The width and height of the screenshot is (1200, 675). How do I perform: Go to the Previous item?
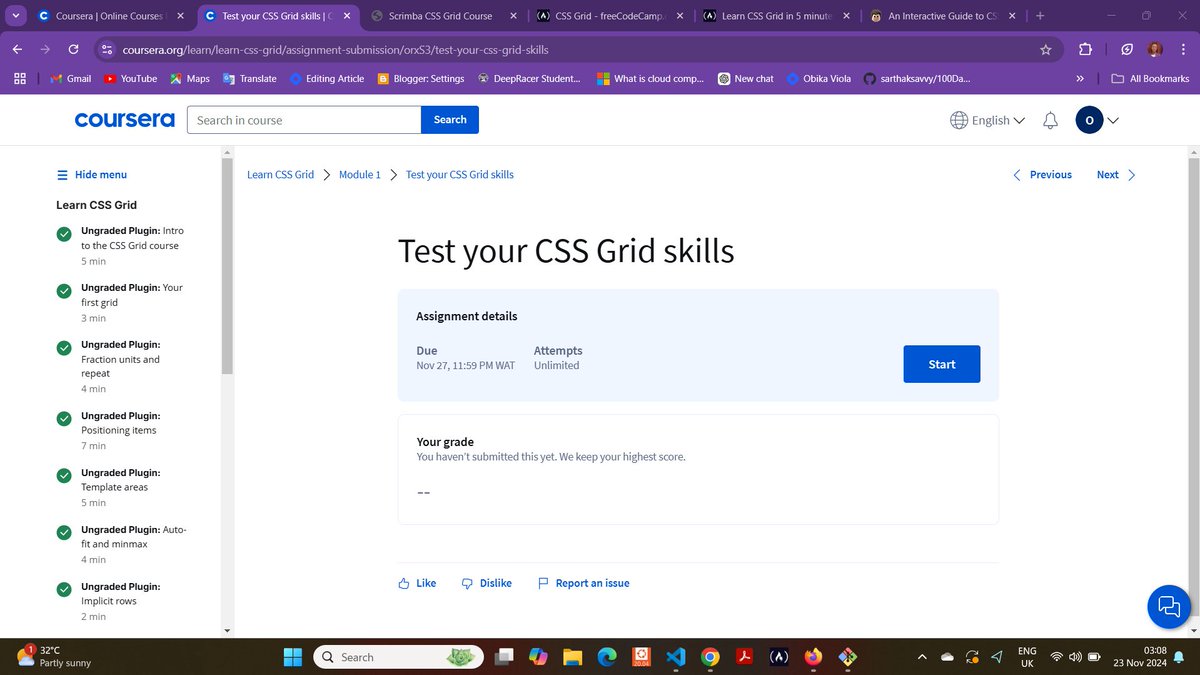(x=1042, y=174)
